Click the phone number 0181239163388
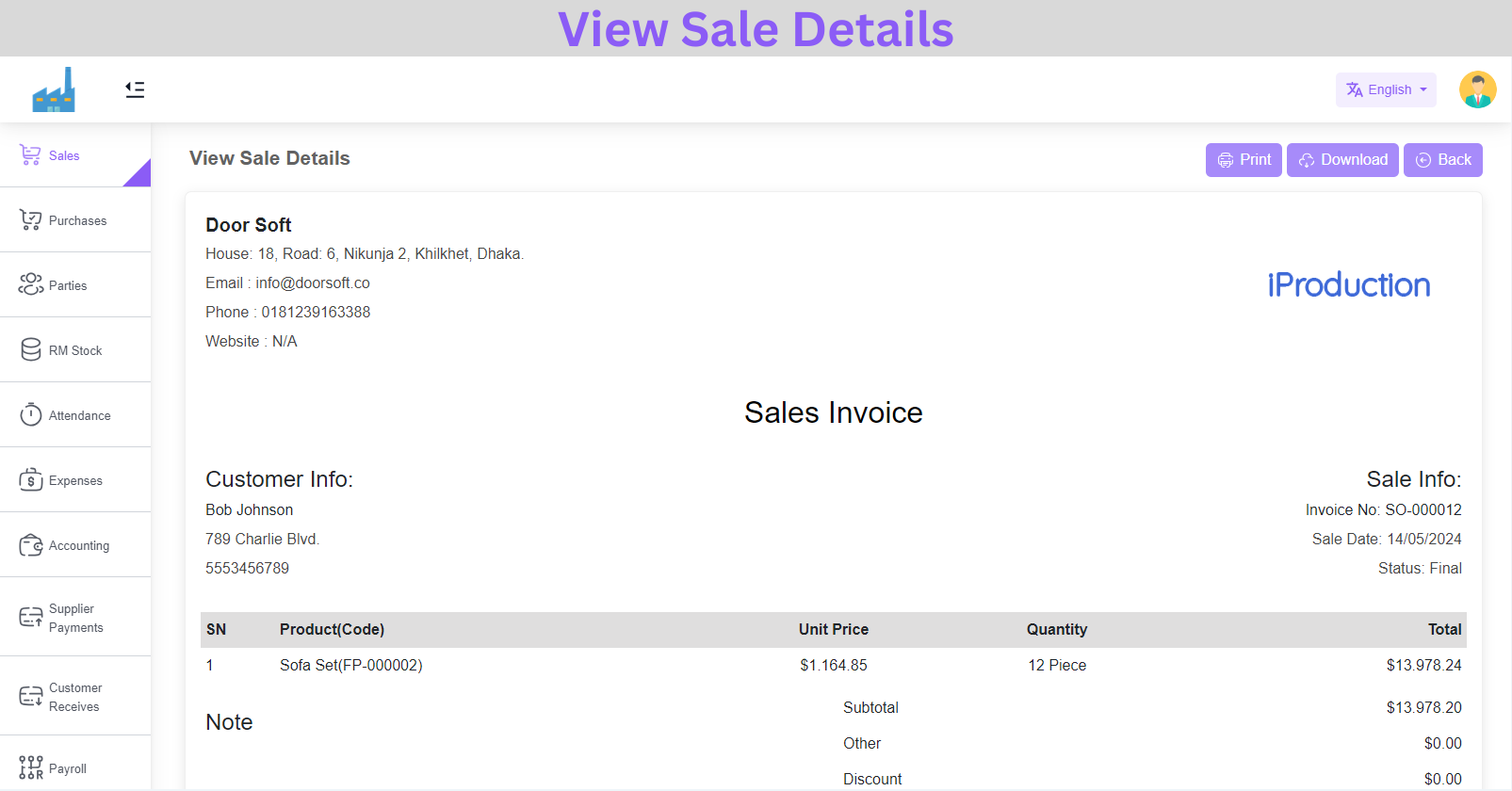Viewport: 1512px width, 791px height. click(316, 312)
